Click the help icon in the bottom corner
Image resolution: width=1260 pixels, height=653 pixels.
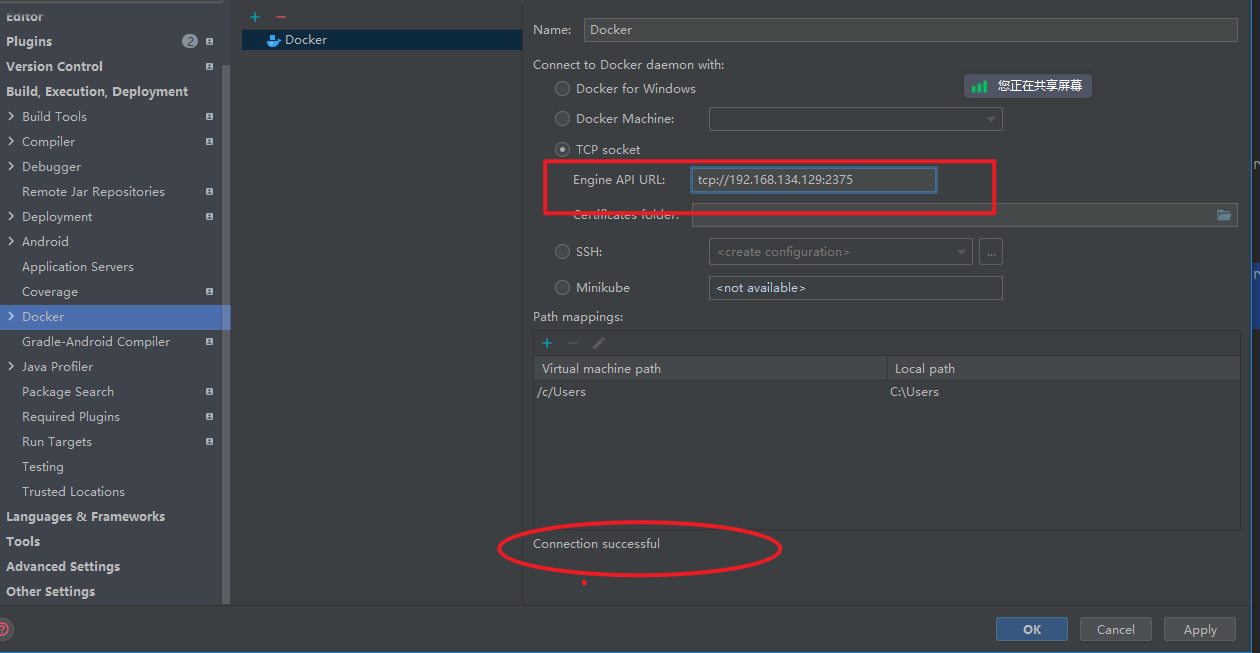pyautogui.click(x=4, y=629)
